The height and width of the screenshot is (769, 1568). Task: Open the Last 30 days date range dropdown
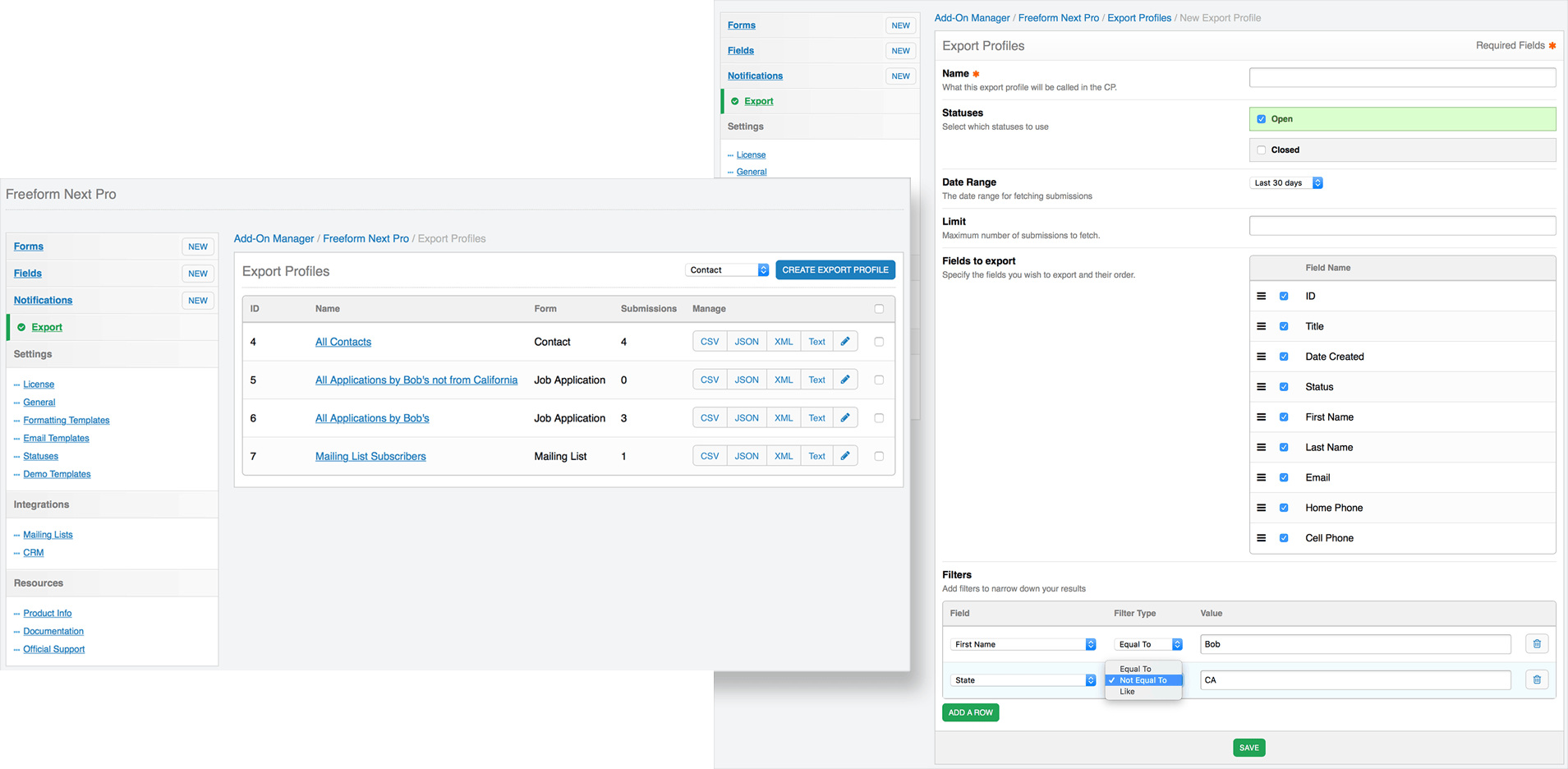tap(1286, 182)
